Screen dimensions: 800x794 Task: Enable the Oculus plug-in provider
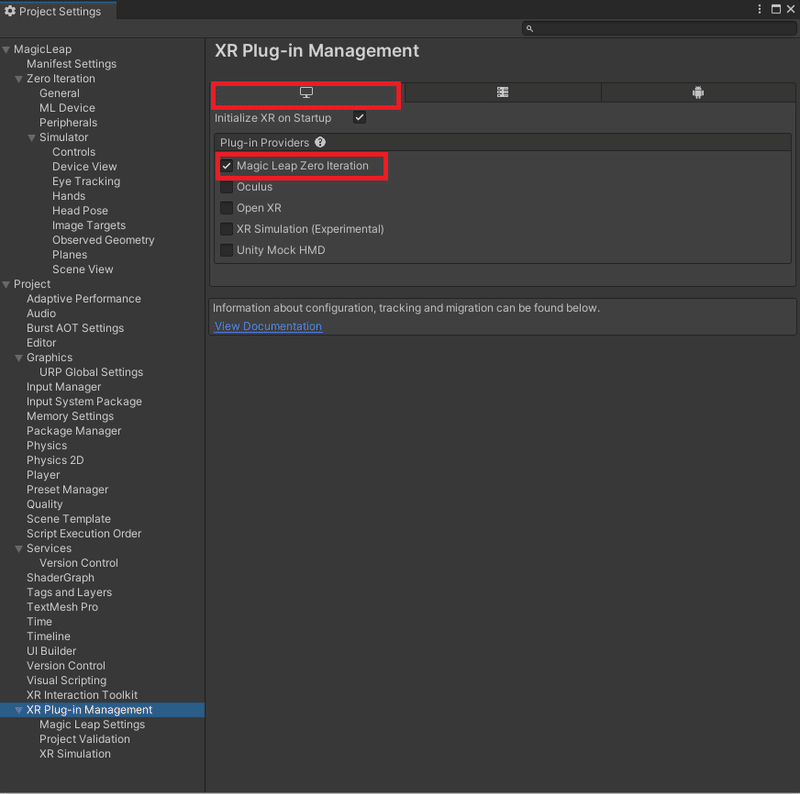pos(227,187)
